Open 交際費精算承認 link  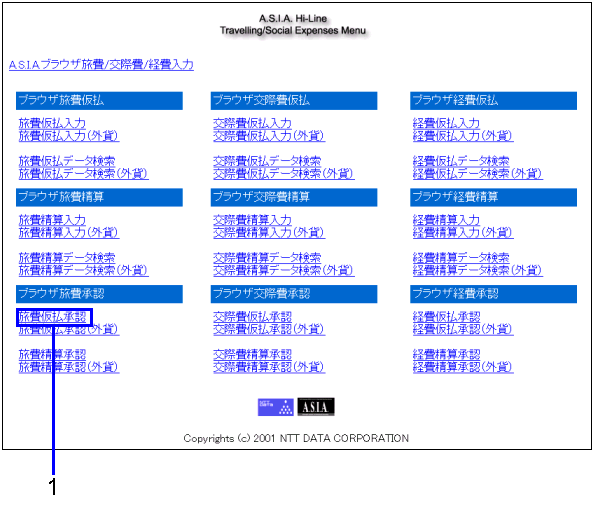(252, 354)
